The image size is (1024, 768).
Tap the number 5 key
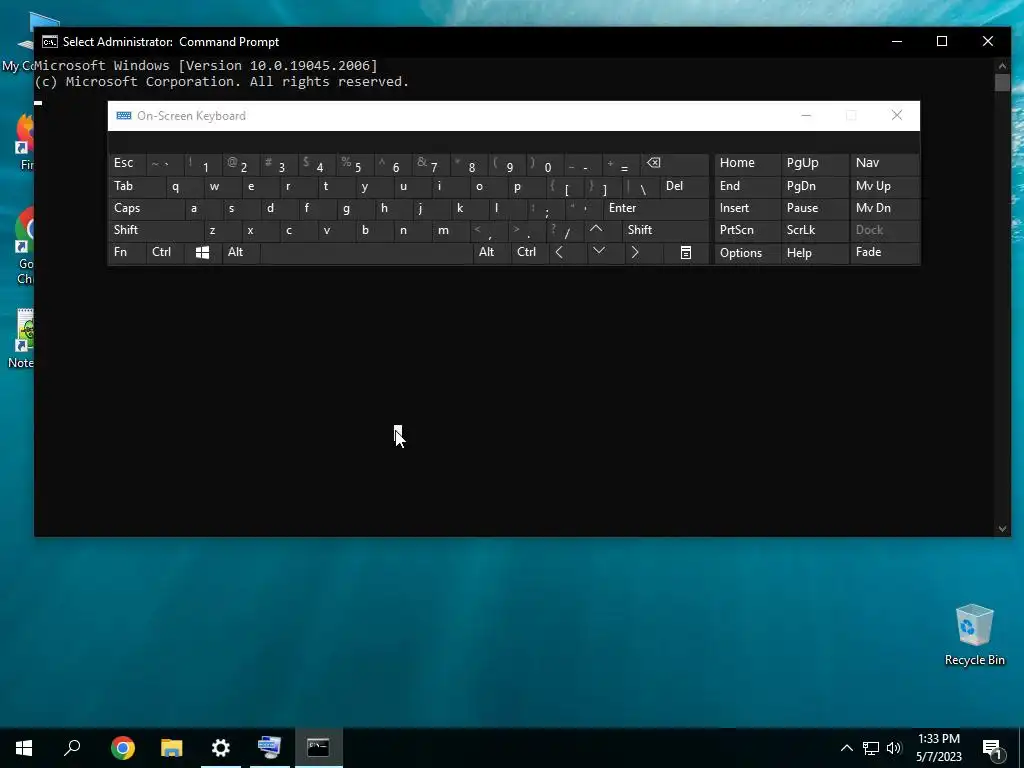point(355,164)
